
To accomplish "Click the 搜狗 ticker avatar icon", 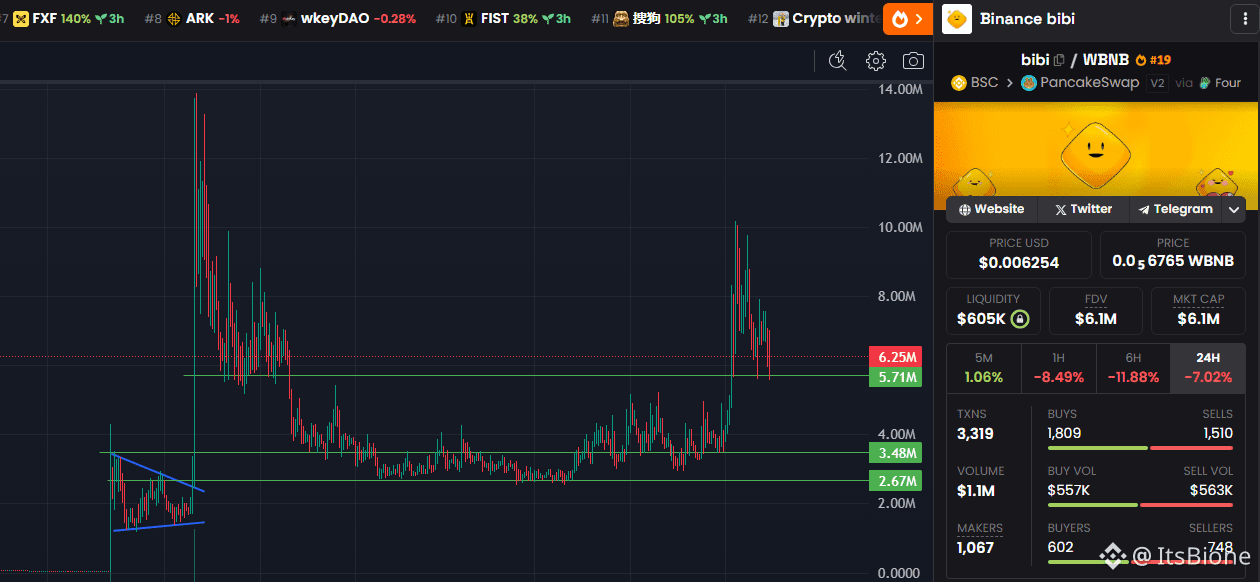I will (621, 18).
